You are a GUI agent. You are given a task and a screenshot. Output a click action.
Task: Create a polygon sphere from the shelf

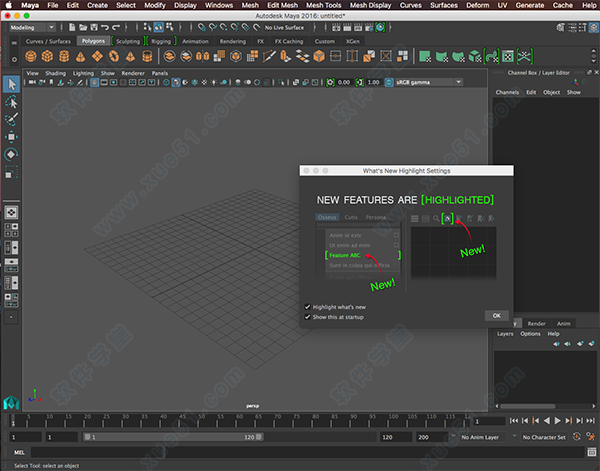(x=31, y=56)
